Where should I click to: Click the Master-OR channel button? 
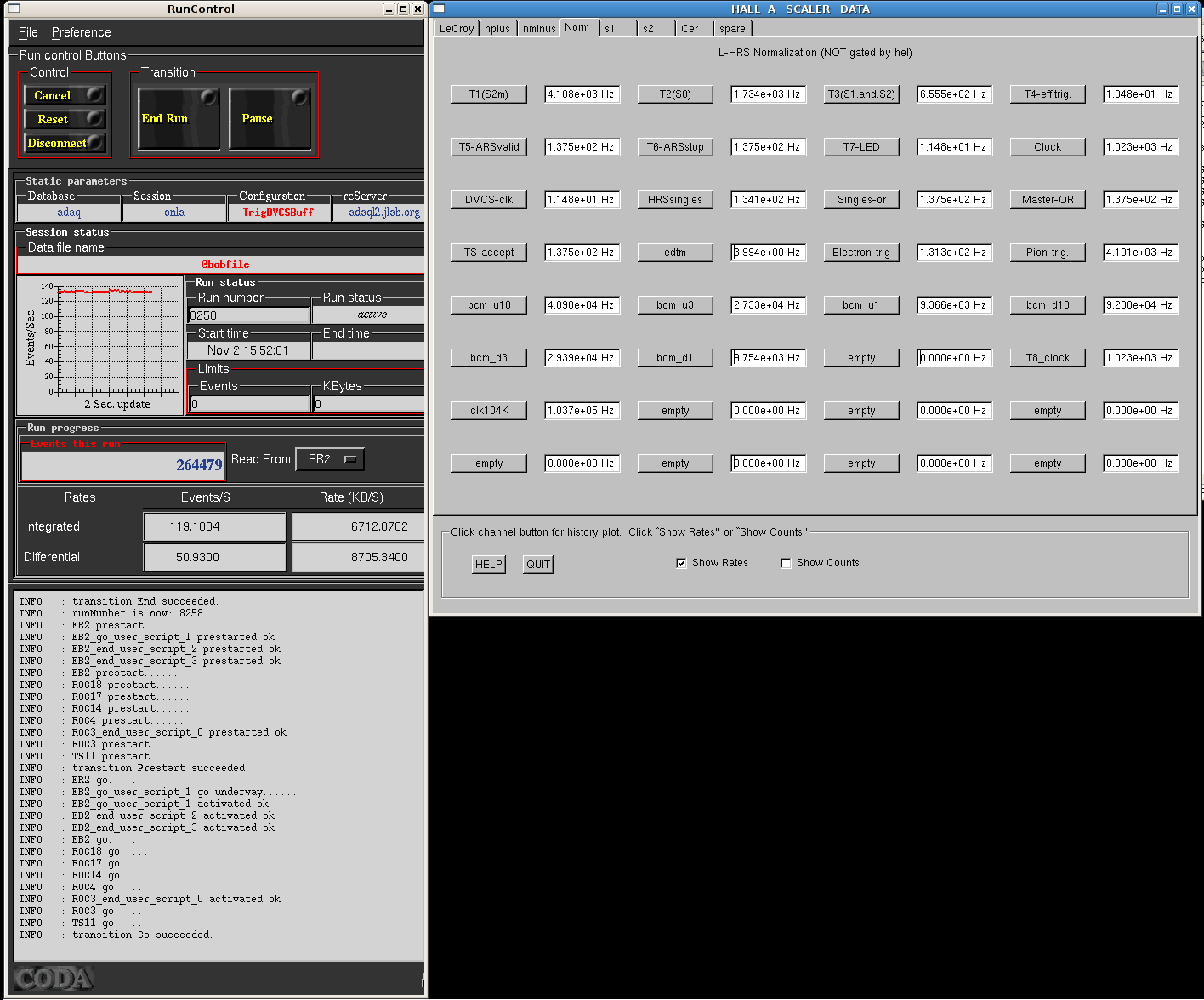(x=1048, y=200)
